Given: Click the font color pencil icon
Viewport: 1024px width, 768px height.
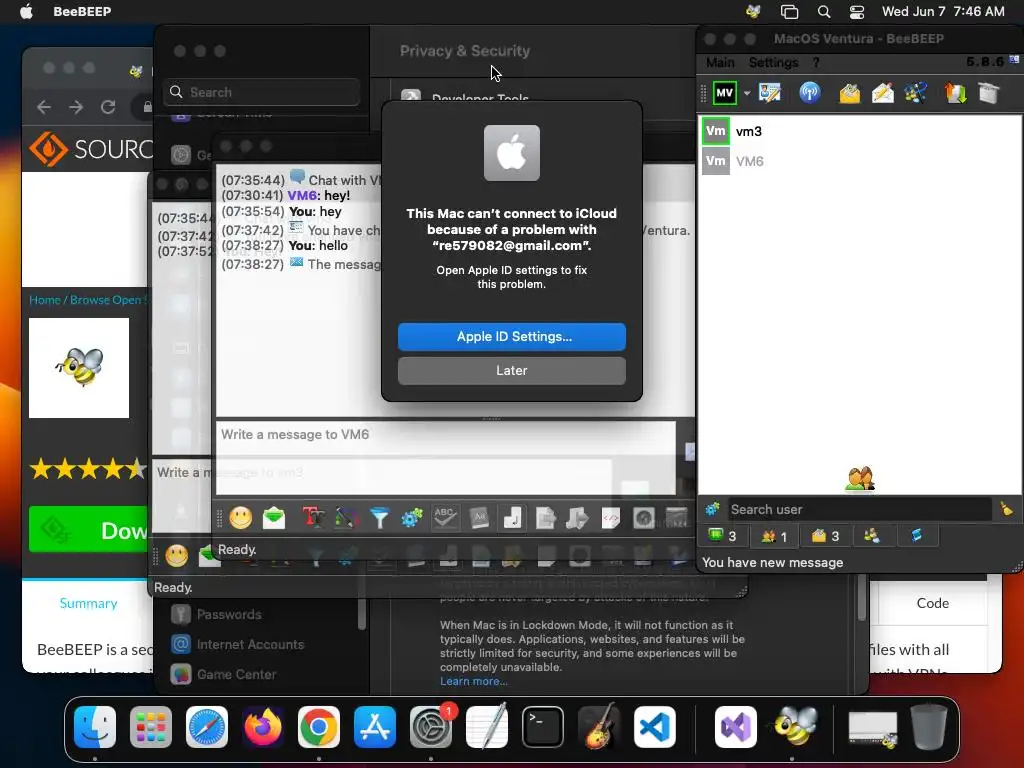Looking at the screenshot, I should click(x=346, y=519).
